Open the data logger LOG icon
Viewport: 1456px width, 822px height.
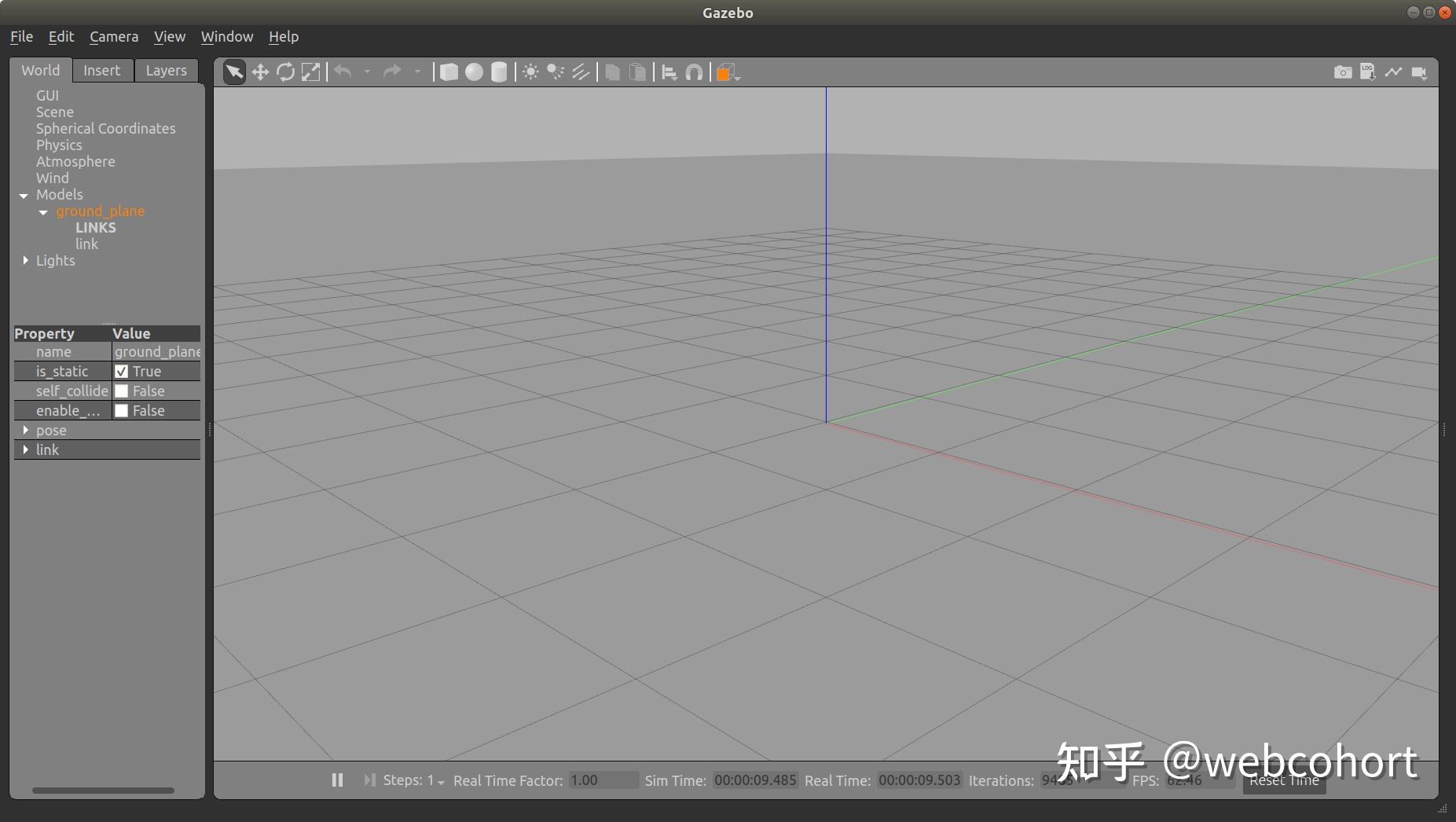coord(1368,72)
